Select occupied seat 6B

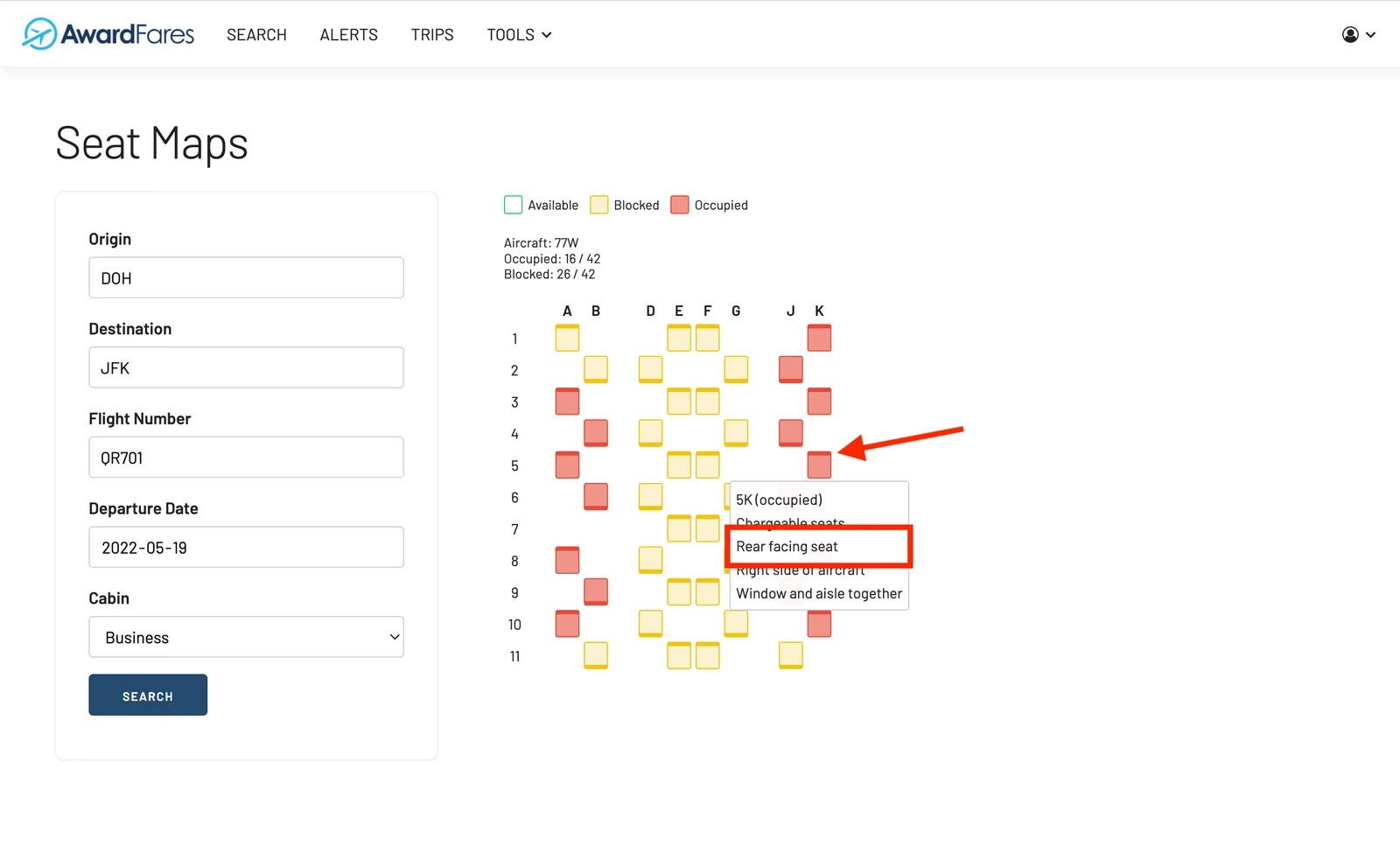pos(596,496)
